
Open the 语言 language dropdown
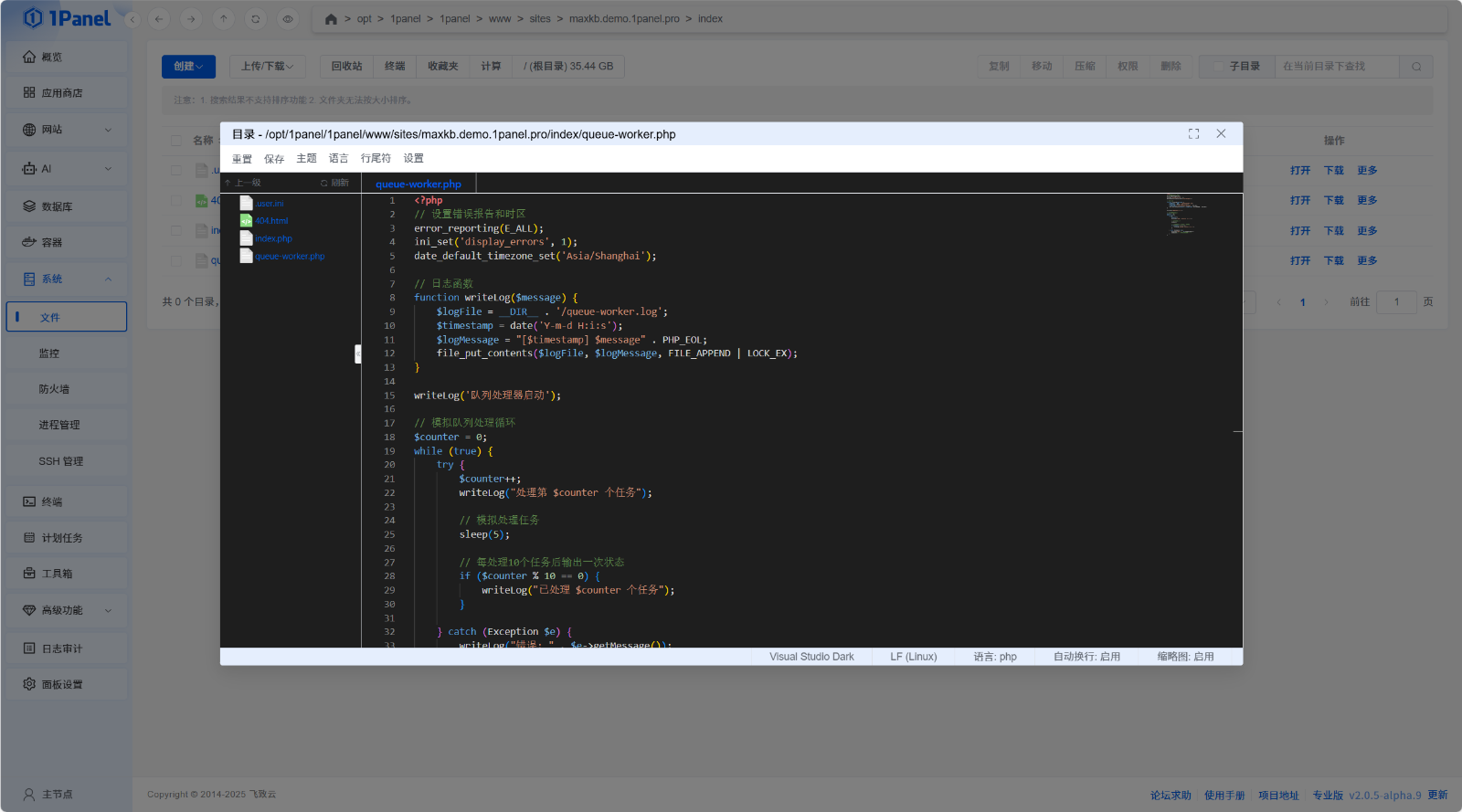coord(338,158)
